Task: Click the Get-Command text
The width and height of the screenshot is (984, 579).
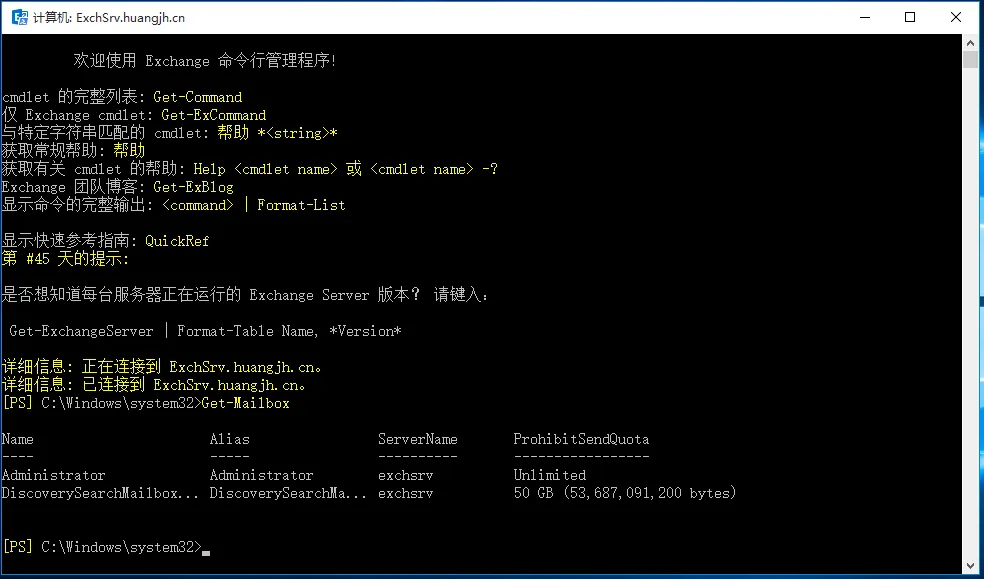Action: click(197, 97)
